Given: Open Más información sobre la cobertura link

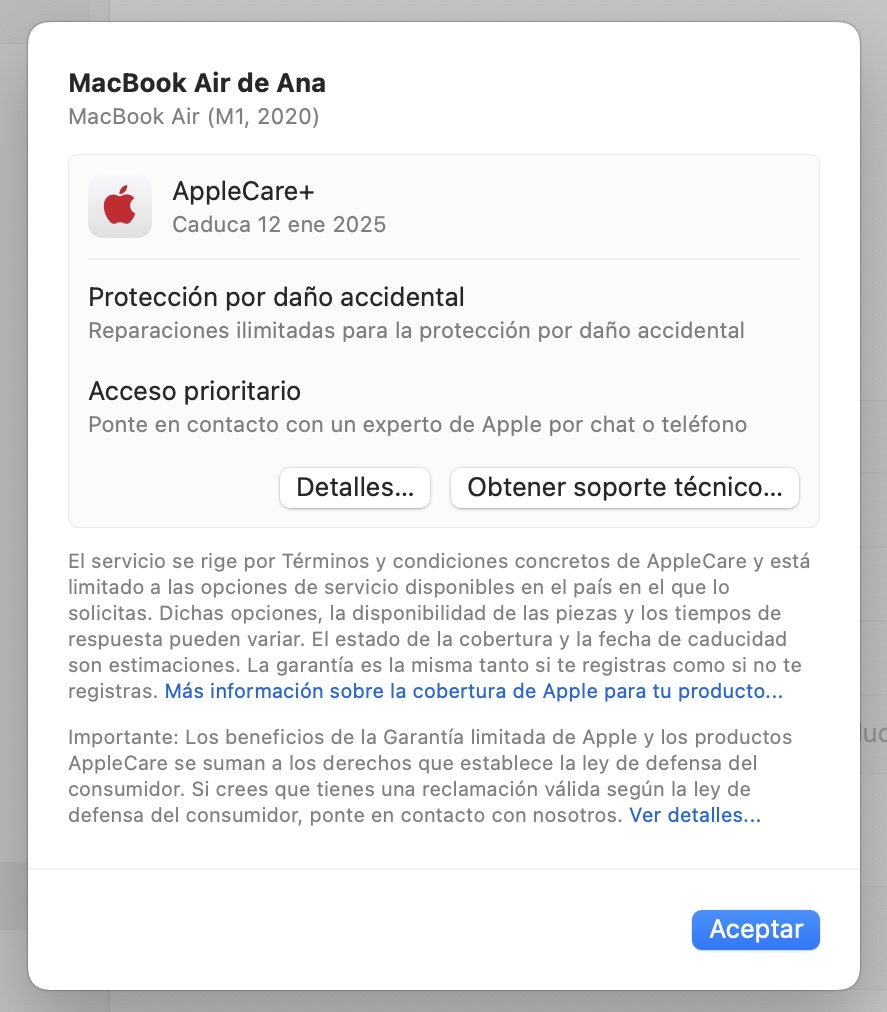Looking at the screenshot, I should pyautogui.click(x=474, y=691).
